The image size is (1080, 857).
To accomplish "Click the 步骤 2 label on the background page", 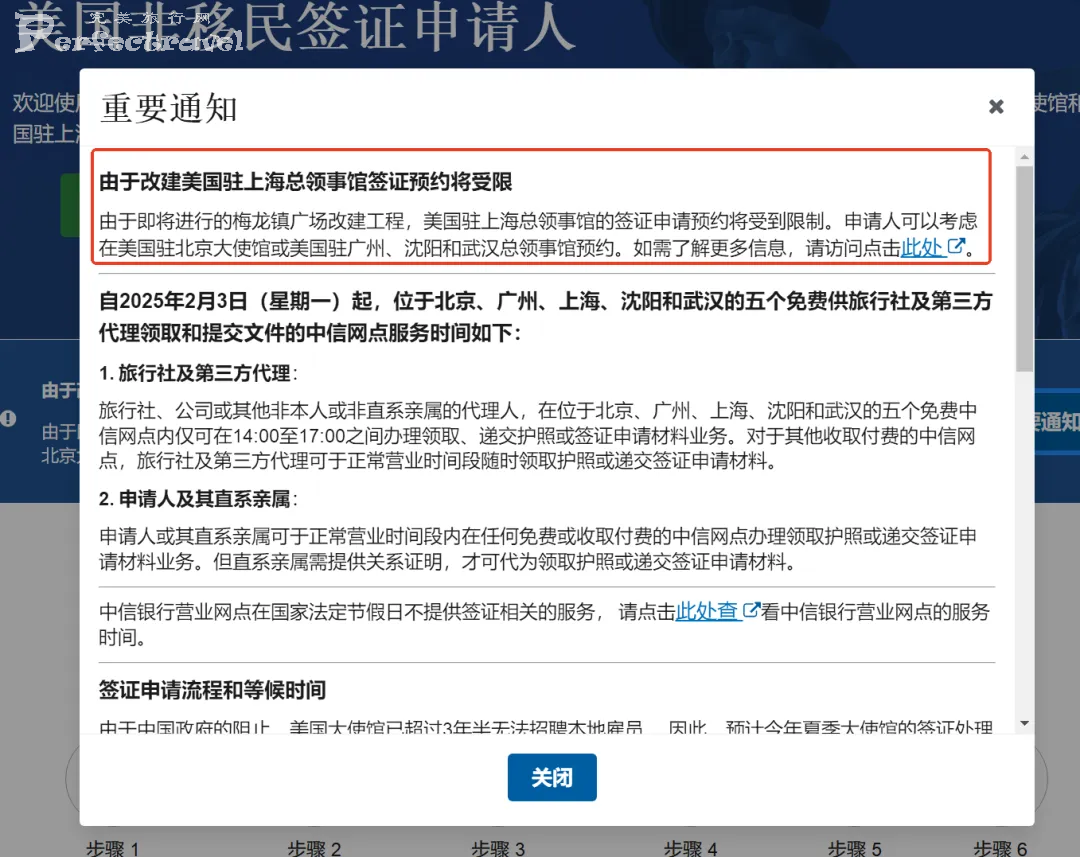I will (x=314, y=848).
